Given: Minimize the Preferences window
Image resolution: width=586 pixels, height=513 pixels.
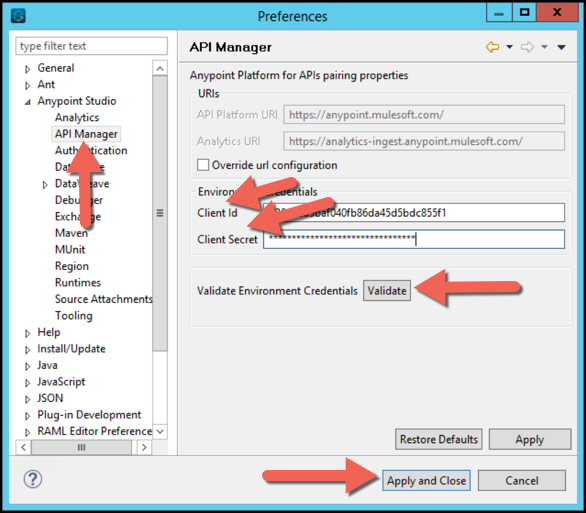Looking at the screenshot, I should [499, 13].
